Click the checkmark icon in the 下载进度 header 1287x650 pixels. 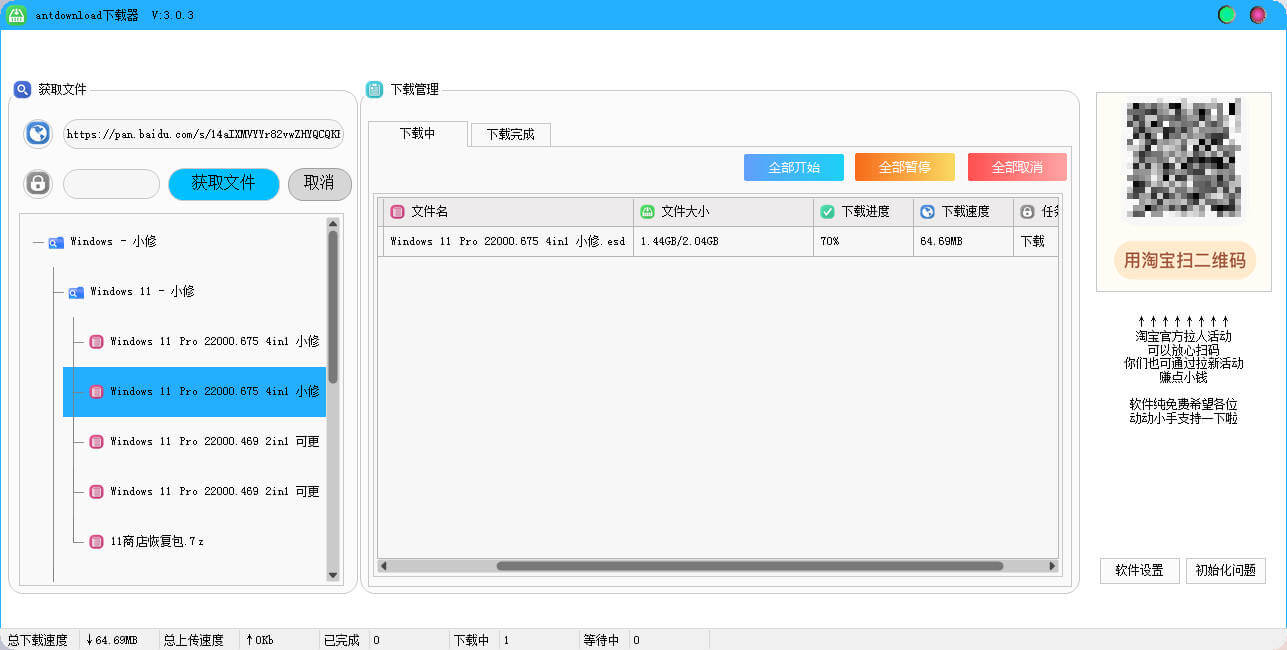[826, 211]
